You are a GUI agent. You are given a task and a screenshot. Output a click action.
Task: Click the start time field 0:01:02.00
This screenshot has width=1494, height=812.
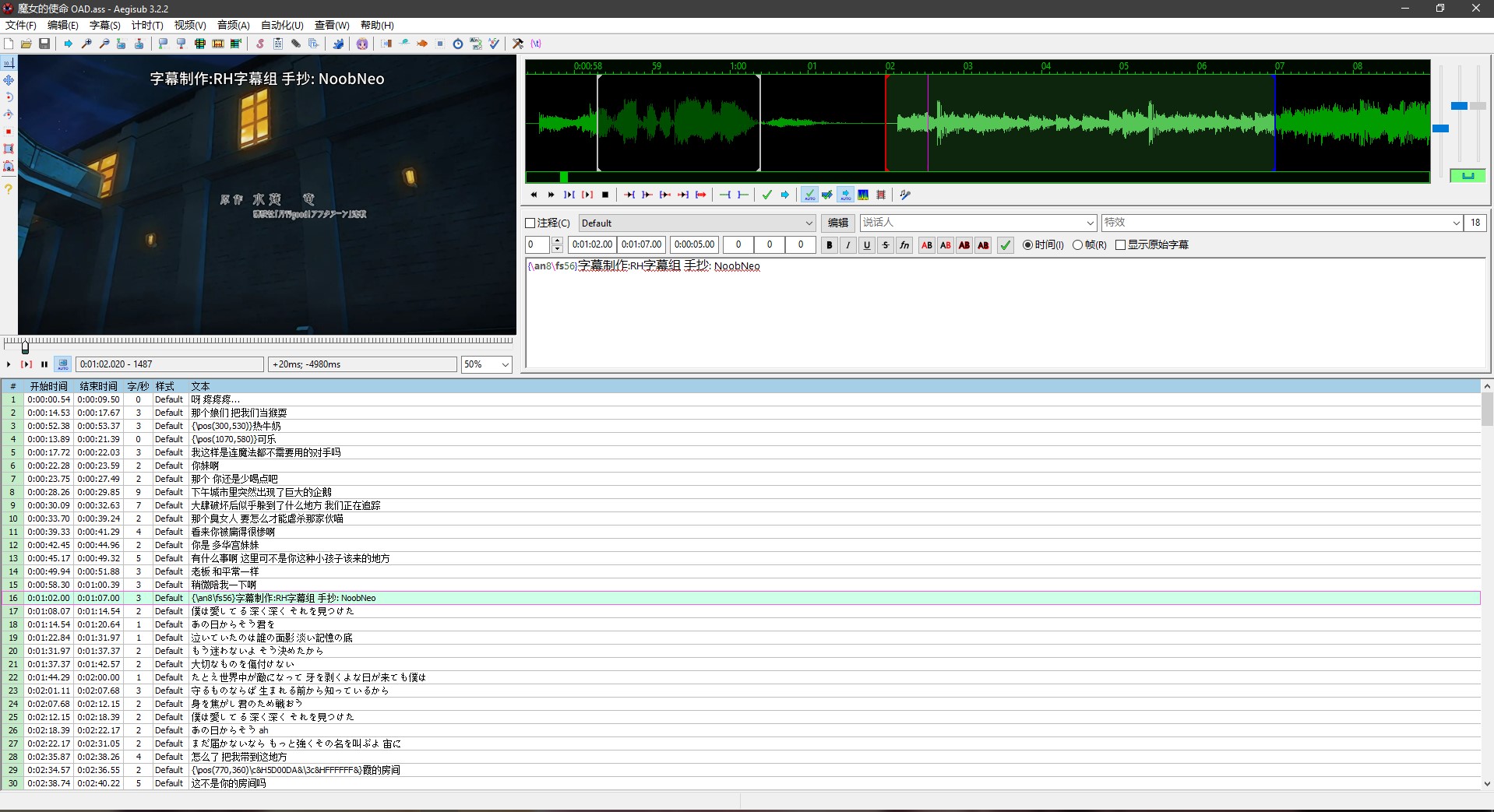click(x=592, y=244)
